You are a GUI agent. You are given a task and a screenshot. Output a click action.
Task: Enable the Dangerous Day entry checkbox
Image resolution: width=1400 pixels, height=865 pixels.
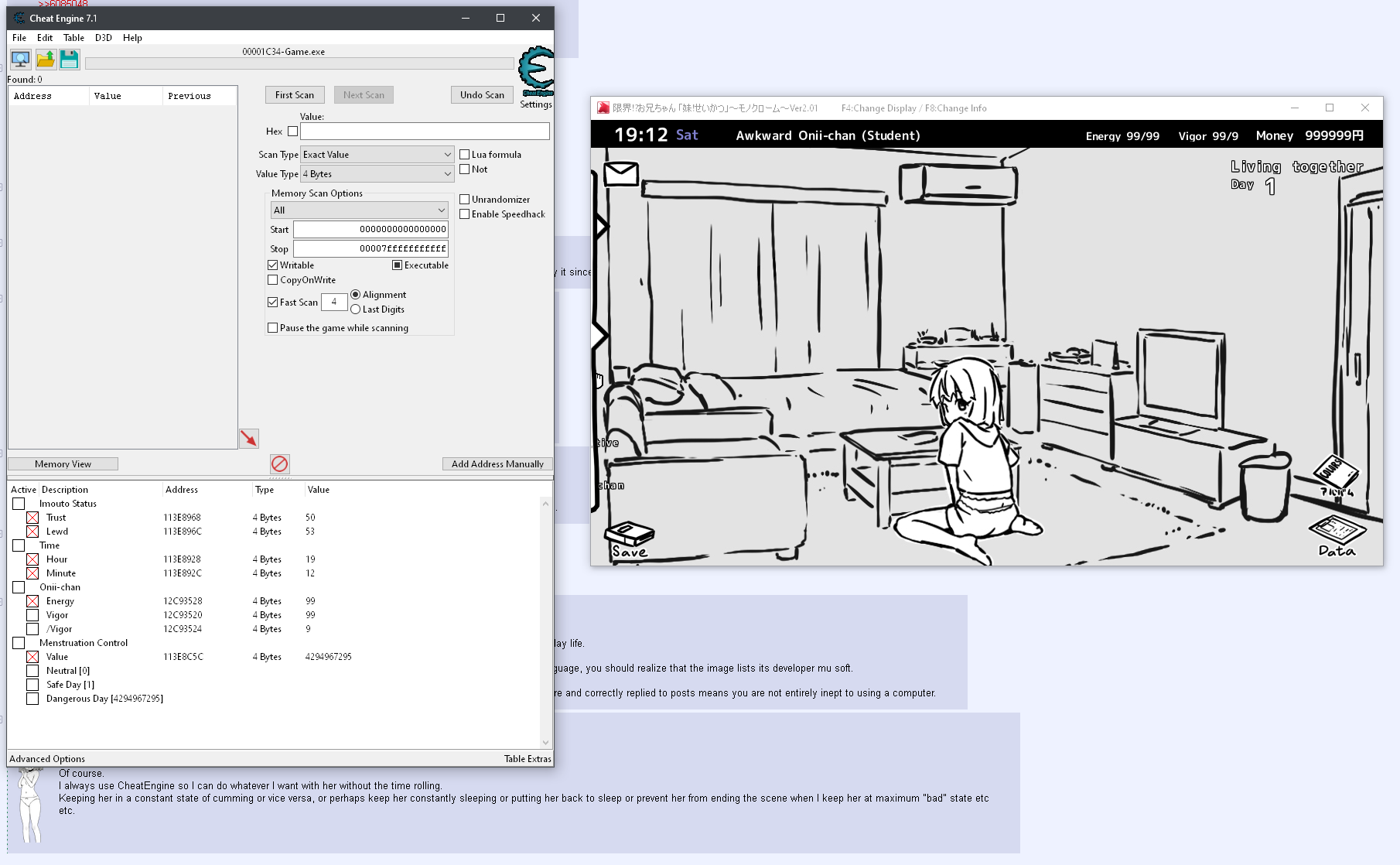[32, 699]
